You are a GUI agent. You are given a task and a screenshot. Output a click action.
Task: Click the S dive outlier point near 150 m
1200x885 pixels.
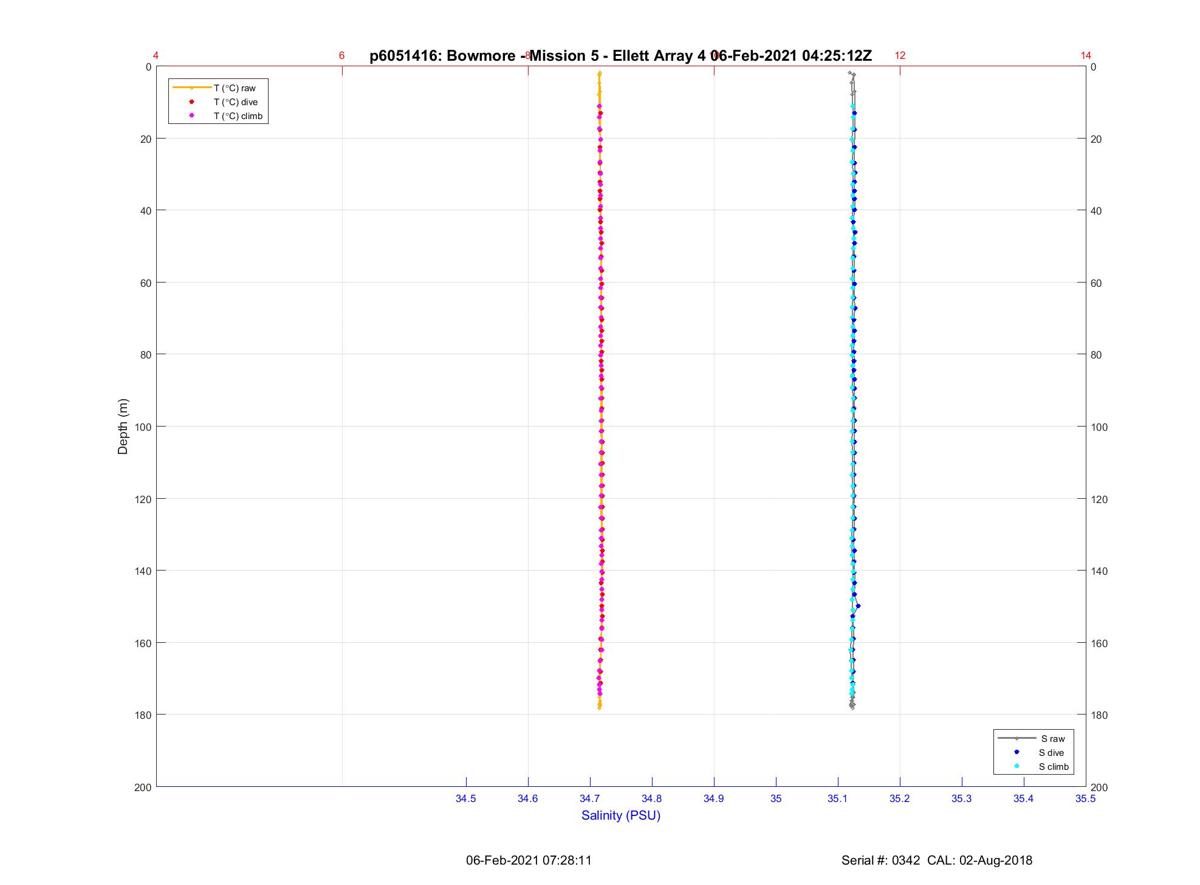click(x=858, y=606)
